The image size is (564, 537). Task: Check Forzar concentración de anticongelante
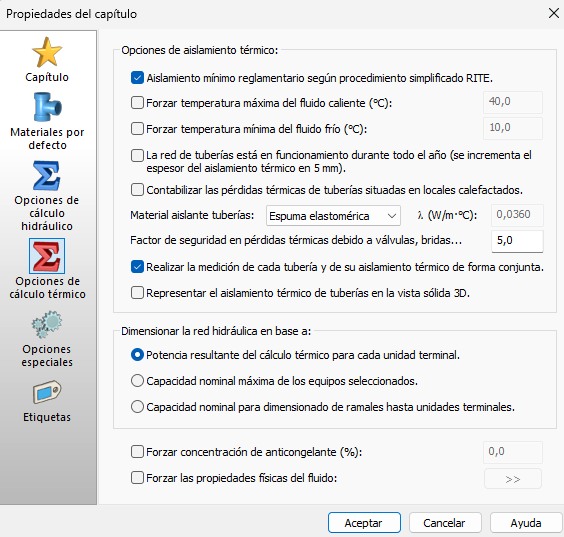[137, 451]
